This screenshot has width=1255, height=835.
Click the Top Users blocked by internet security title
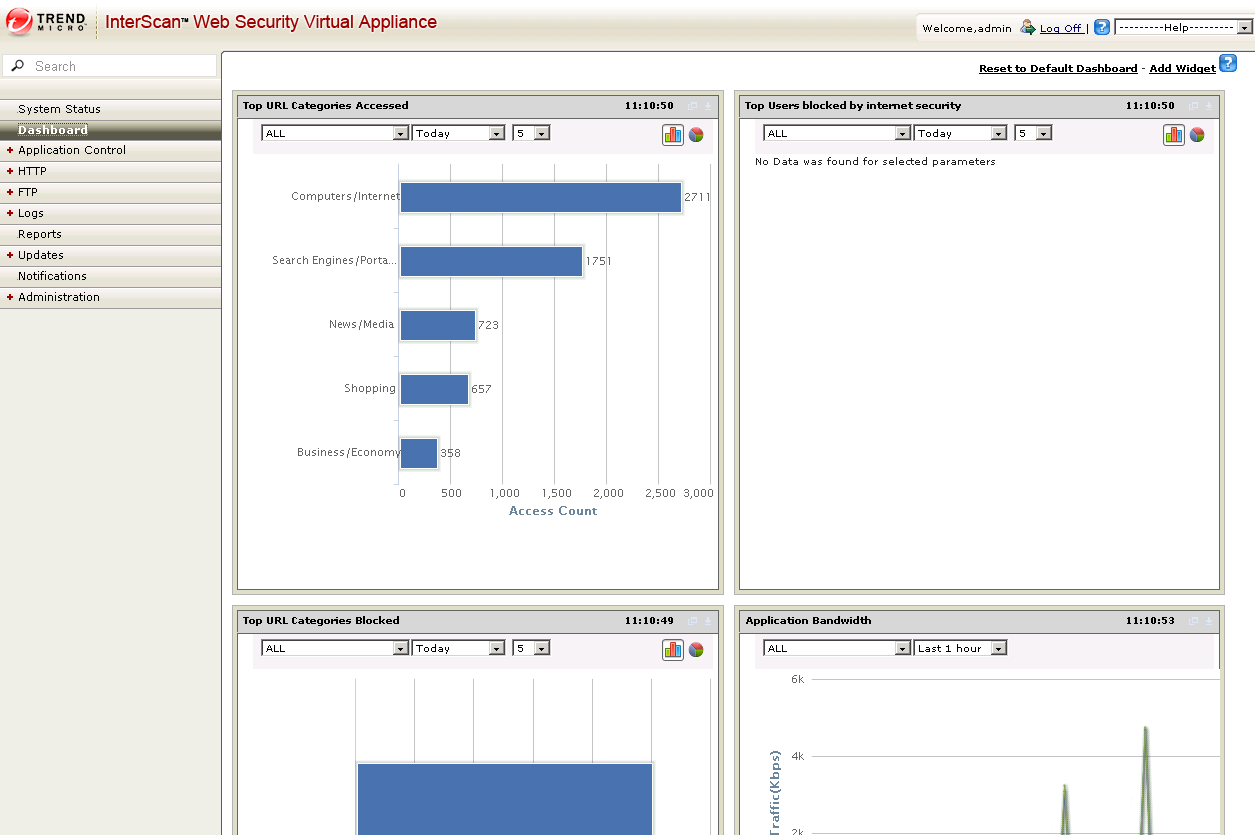pyautogui.click(x=852, y=105)
